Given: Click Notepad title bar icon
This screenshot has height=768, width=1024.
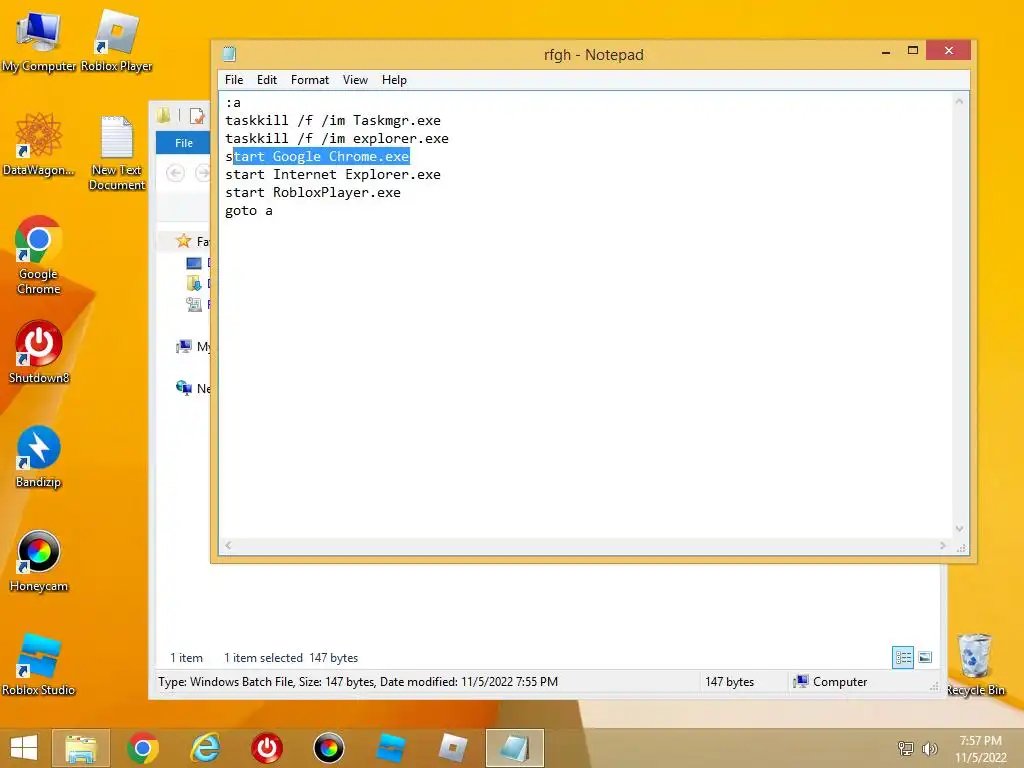Looking at the screenshot, I should [229, 54].
